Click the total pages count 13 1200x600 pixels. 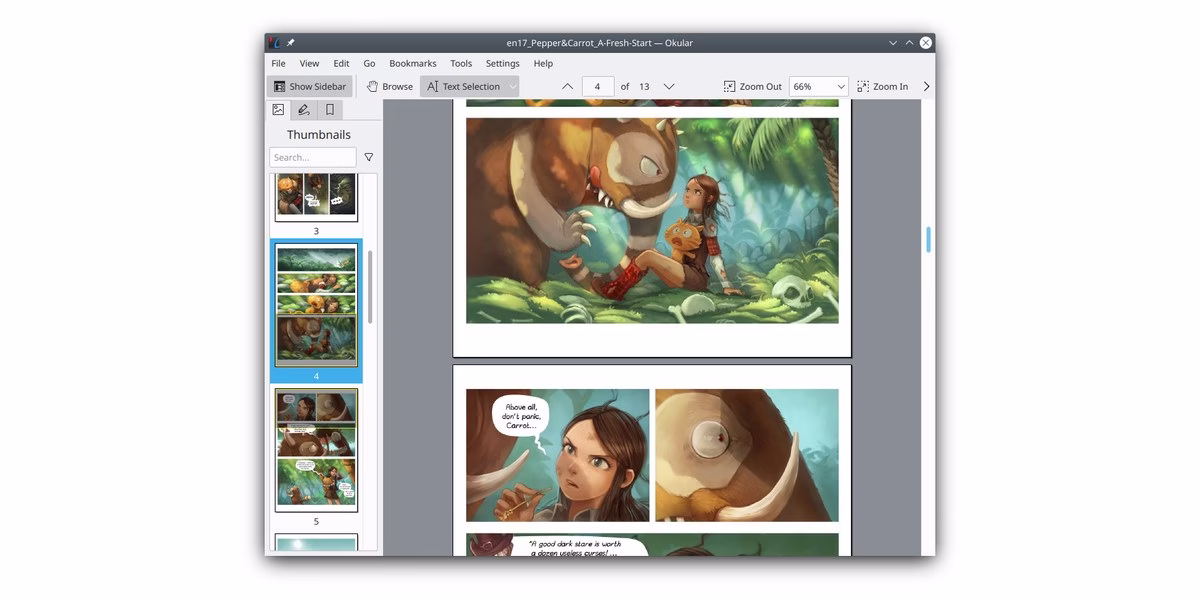pos(644,87)
